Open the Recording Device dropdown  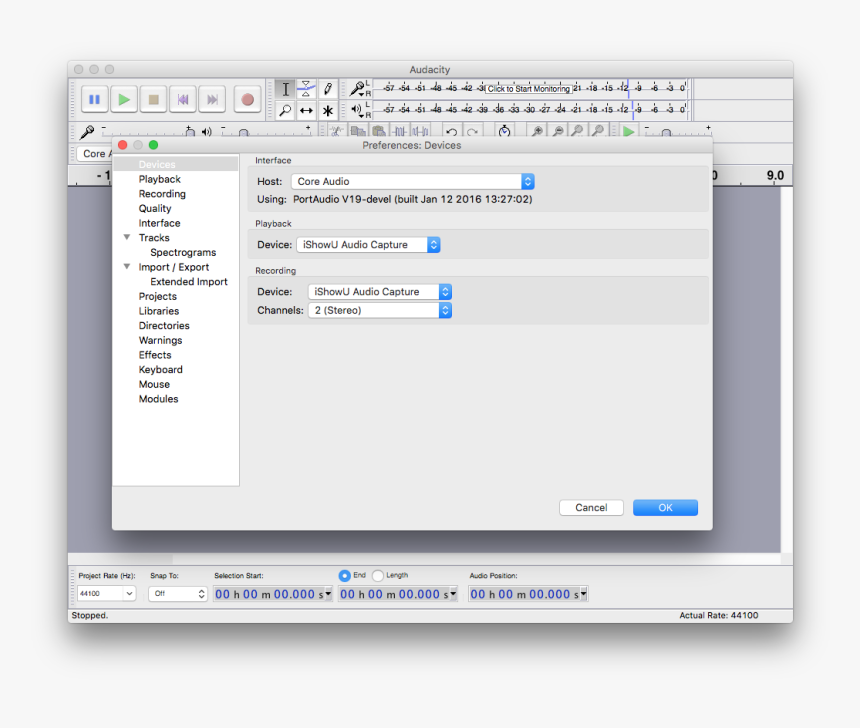[x=380, y=292]
